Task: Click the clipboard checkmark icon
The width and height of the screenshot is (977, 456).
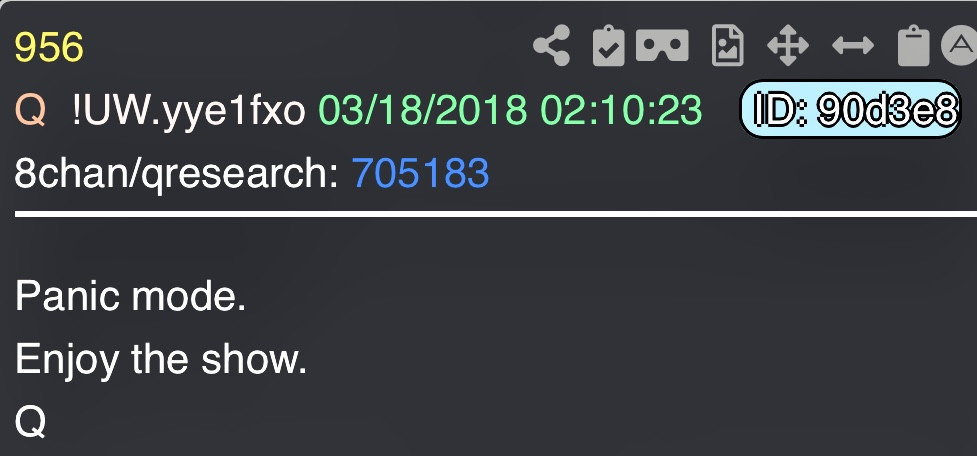Action: [608, 45]
